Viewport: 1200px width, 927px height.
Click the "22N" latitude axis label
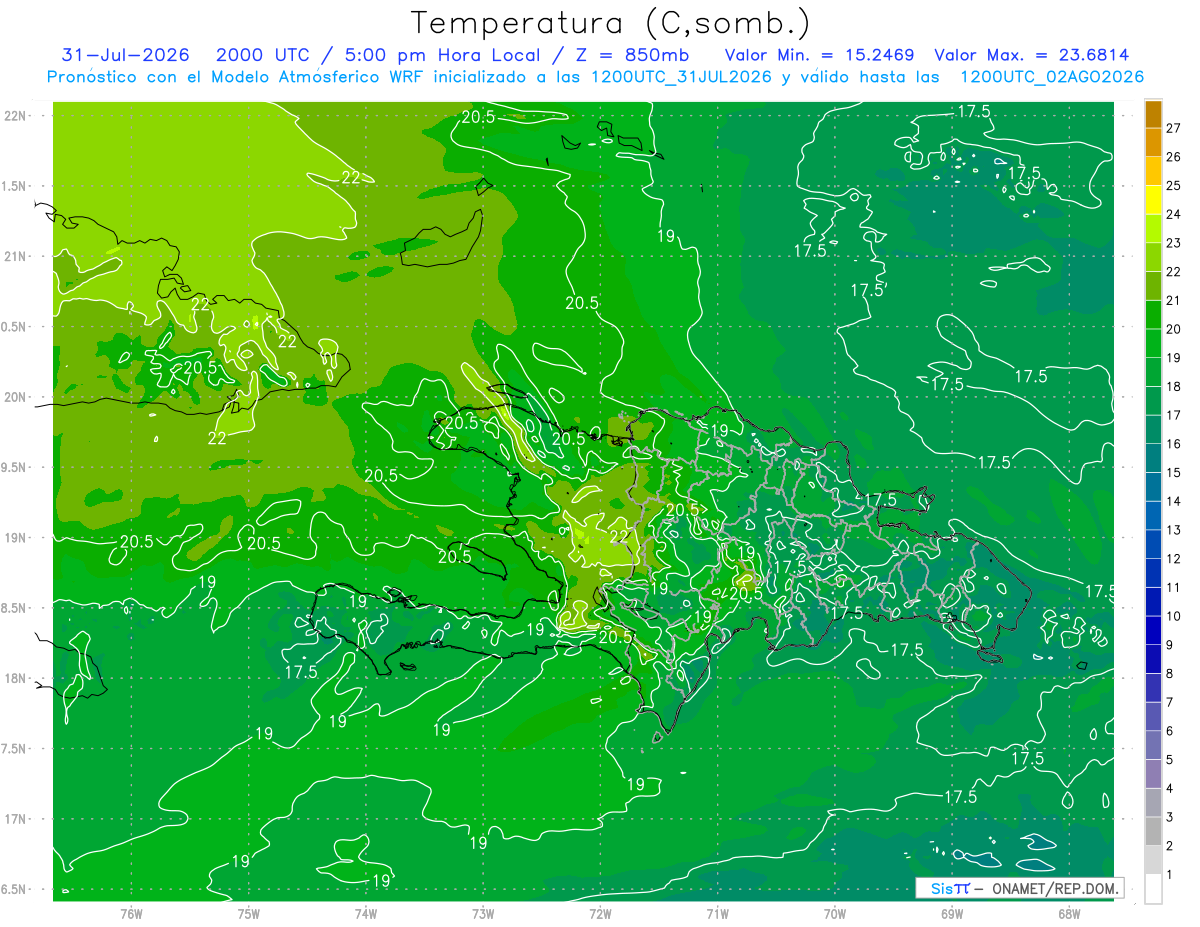[17, 115]
